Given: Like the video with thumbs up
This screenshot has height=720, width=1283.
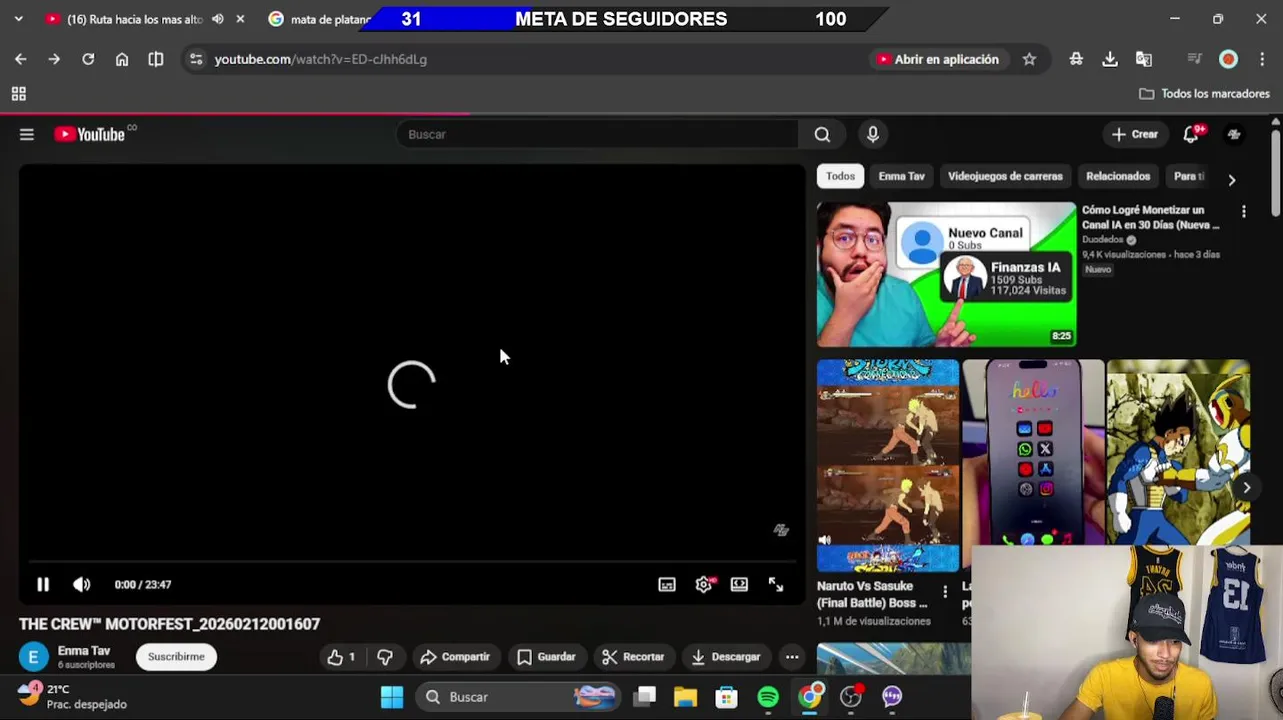Looking at the screenshot, I should point(341,657).
